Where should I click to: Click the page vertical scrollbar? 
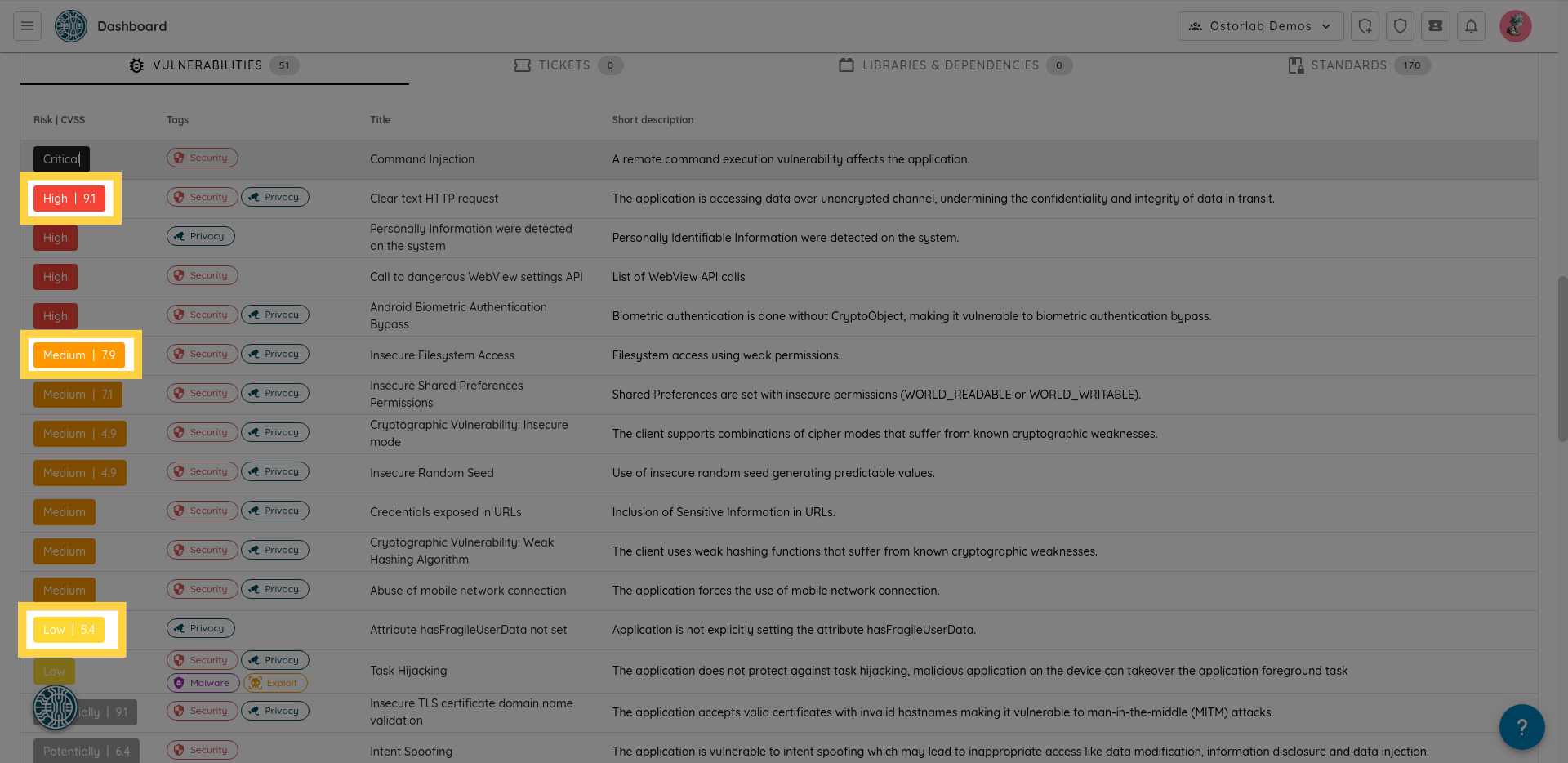(x=1562, y=359)
